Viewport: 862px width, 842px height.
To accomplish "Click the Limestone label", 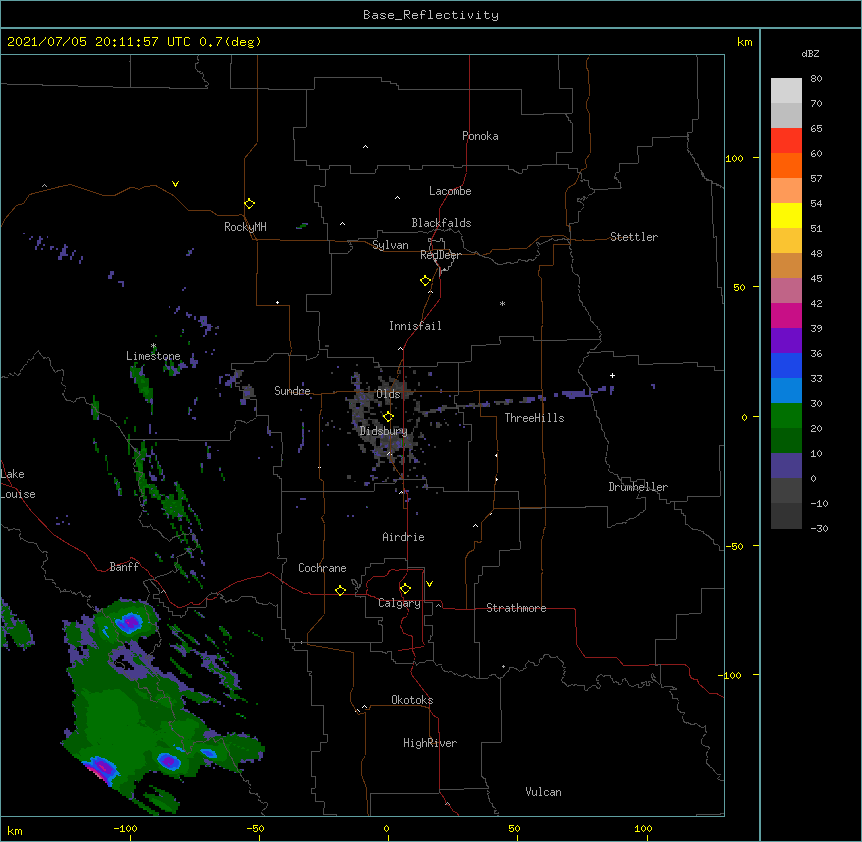I will click(153, 356).
